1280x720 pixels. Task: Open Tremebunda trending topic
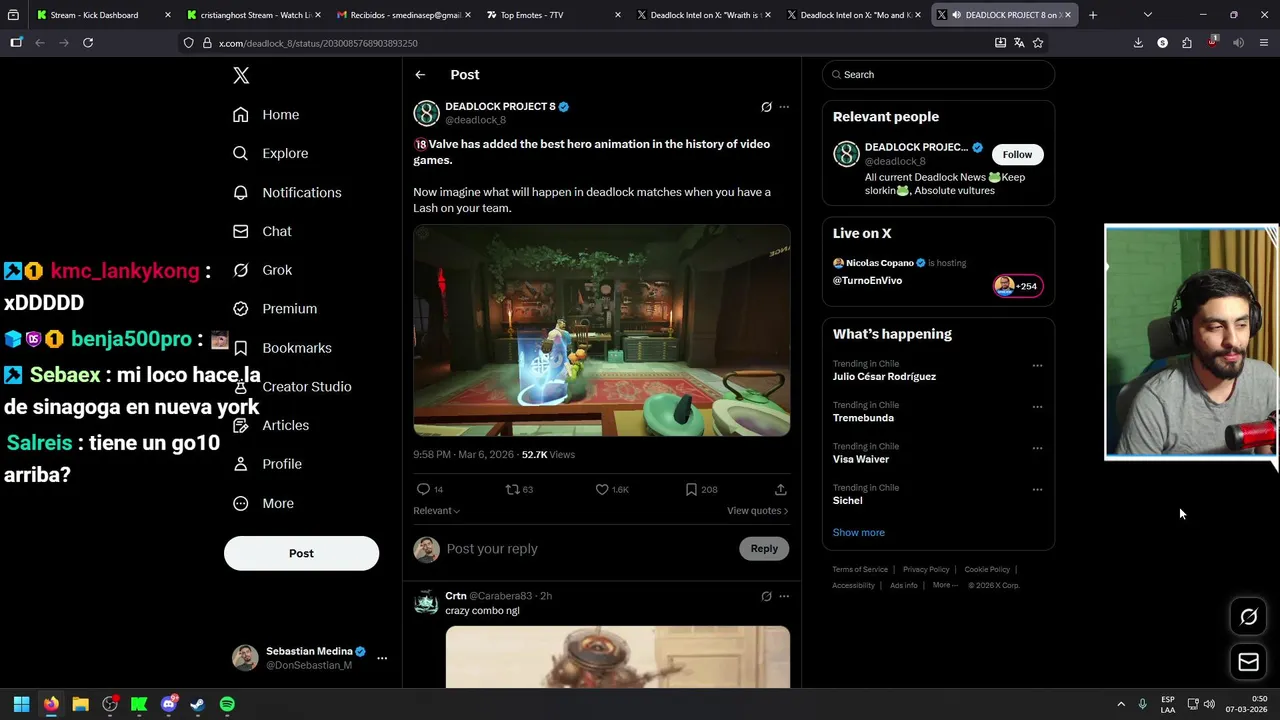863,418
